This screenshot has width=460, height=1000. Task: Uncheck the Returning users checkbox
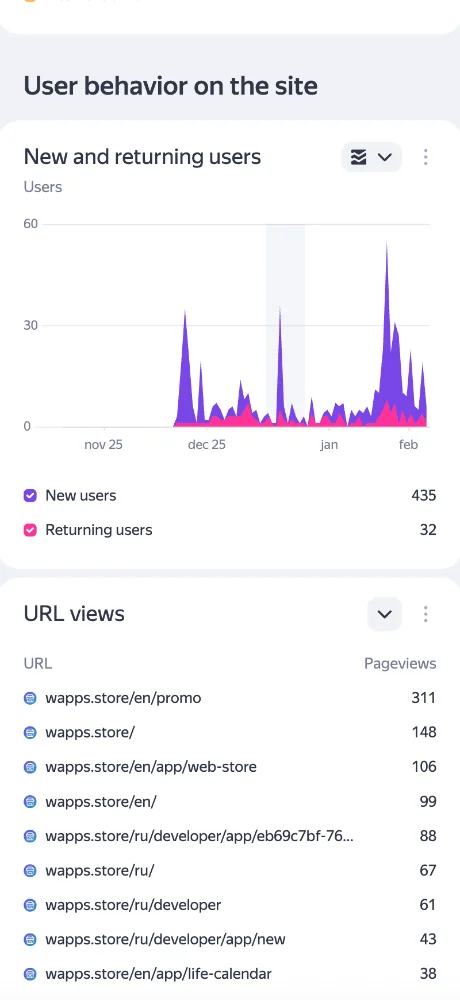point(30,530)
